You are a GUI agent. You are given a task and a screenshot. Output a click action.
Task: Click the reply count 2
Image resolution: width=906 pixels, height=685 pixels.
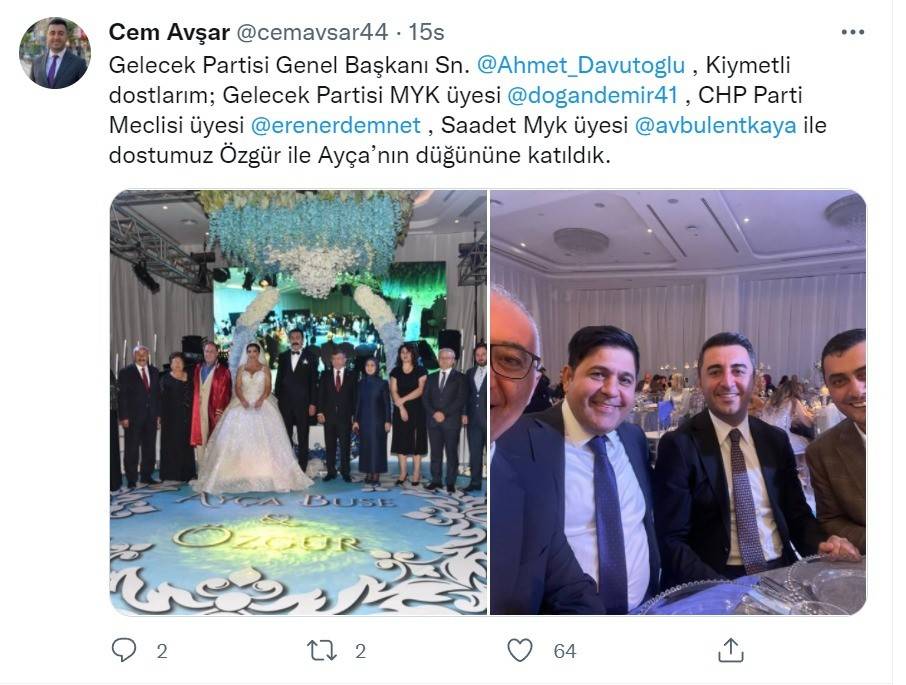click(x=162, y=652)
